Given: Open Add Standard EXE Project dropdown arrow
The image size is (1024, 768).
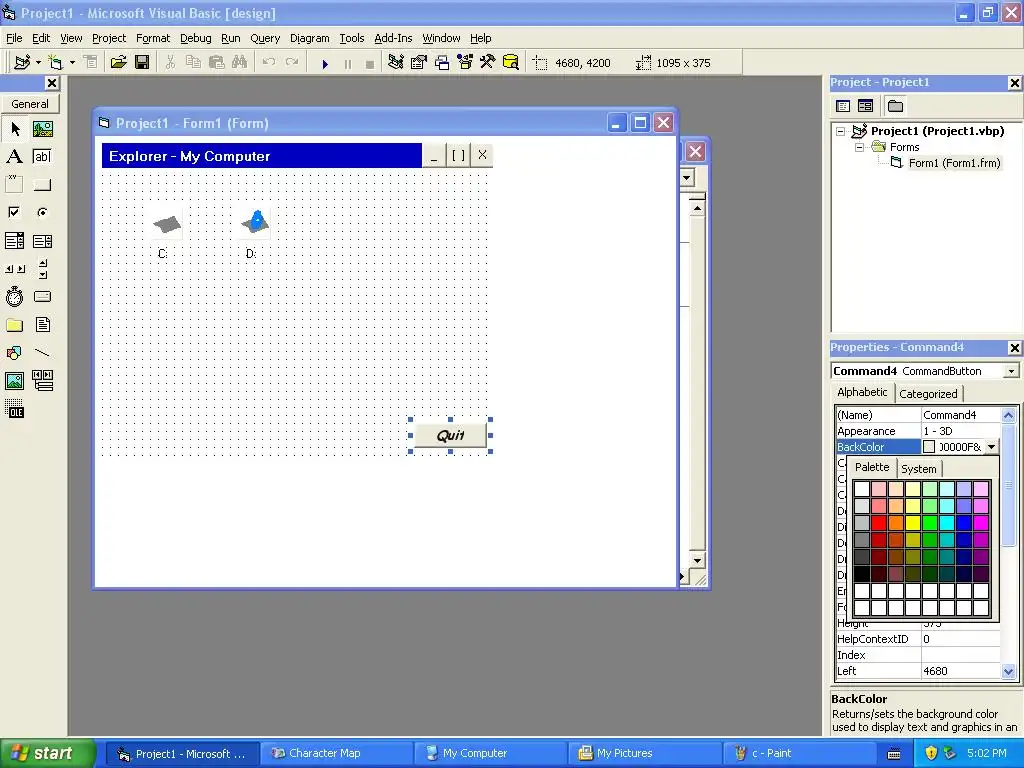Looking at the screenshot, I should point(38,63).
